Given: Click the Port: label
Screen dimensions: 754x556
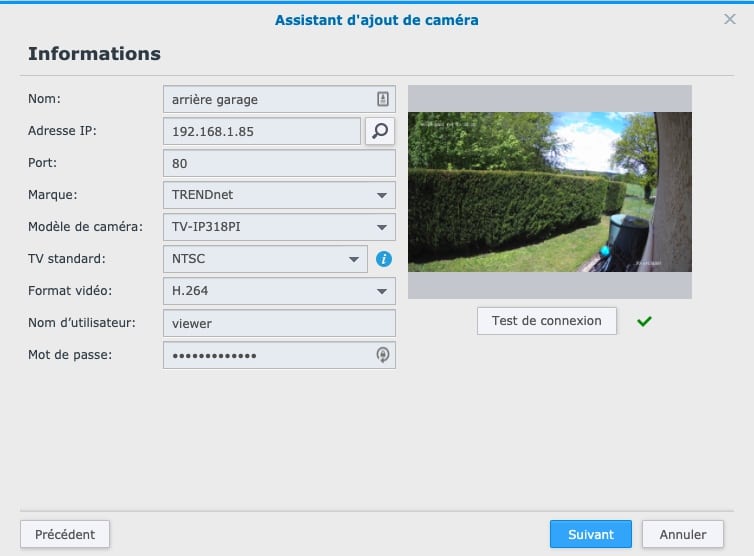Looking at the screenshot, I should tap(42, 163).
